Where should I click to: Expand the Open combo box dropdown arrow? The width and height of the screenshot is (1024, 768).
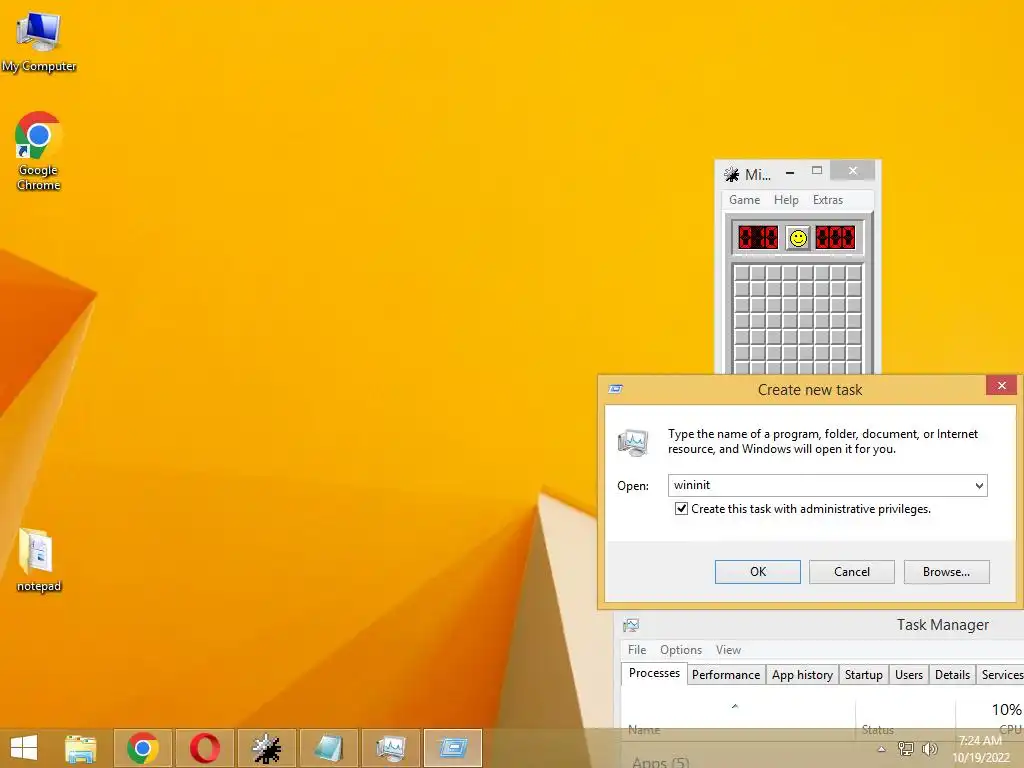click(x=979, y=485)
